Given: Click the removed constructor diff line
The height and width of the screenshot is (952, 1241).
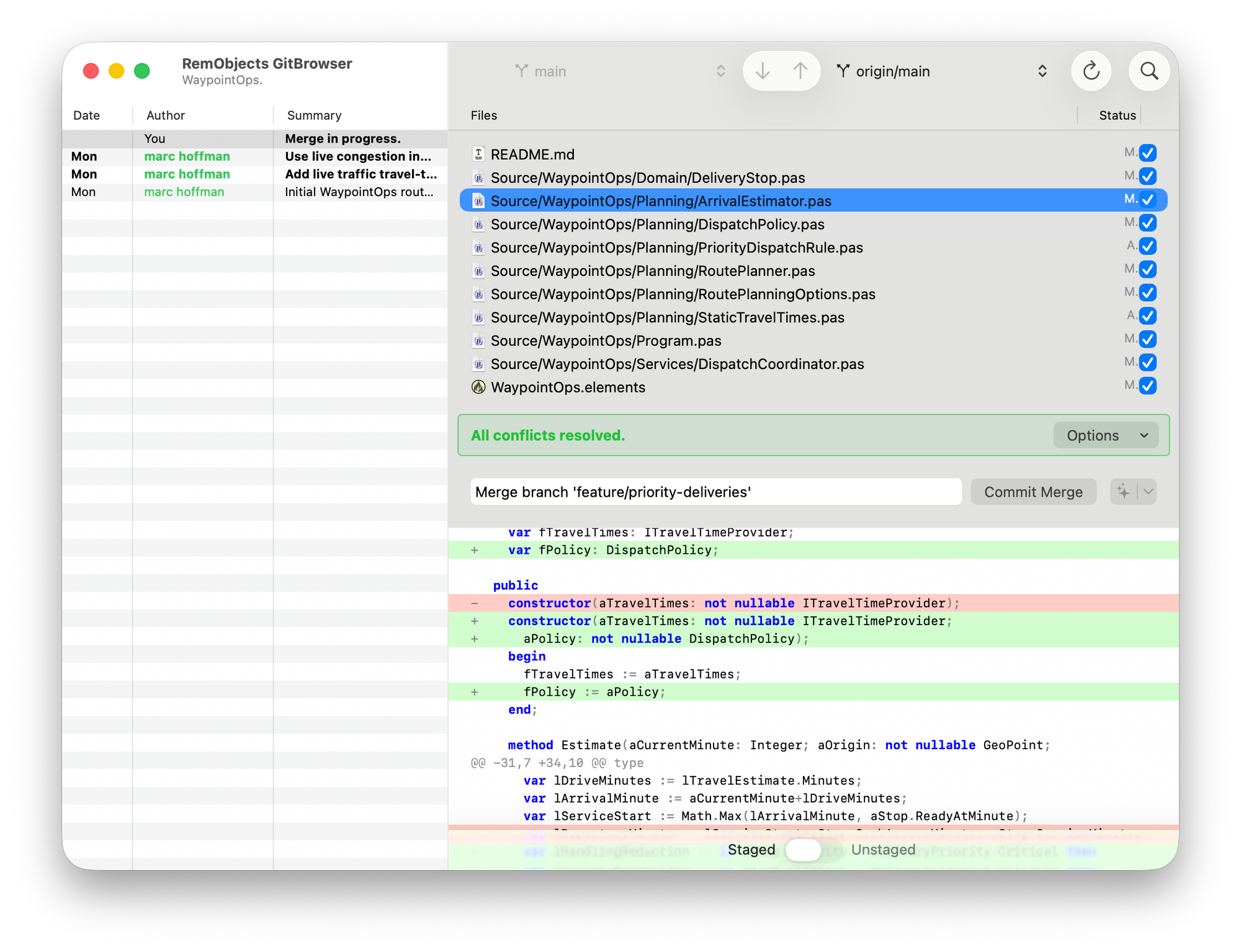Looking at the screenshot, I should pyautogui.click(x=813, y=603).
